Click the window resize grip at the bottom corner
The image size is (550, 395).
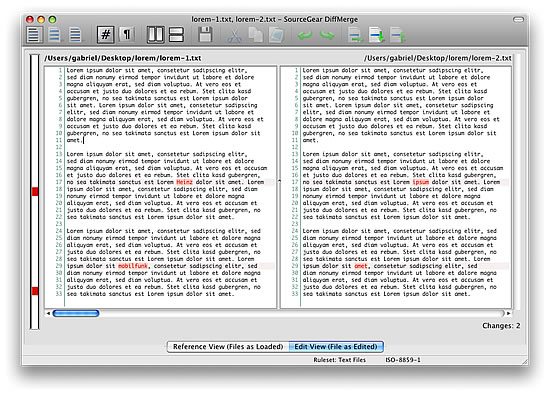(524, 361)
